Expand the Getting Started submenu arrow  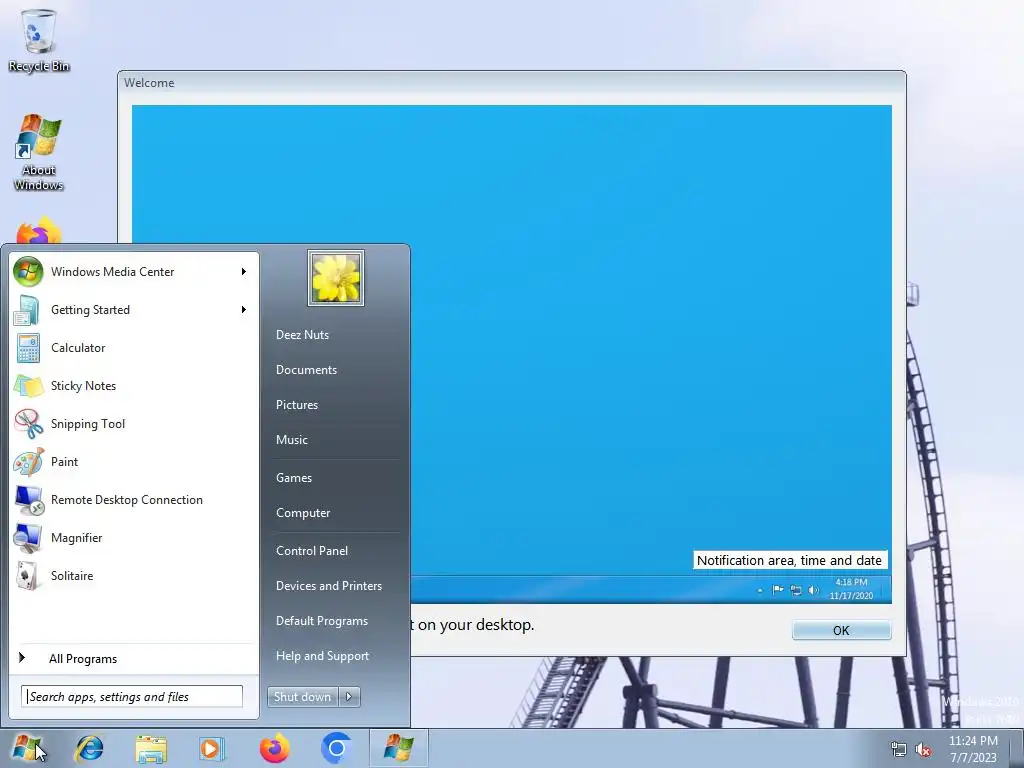tap(244, 310)
